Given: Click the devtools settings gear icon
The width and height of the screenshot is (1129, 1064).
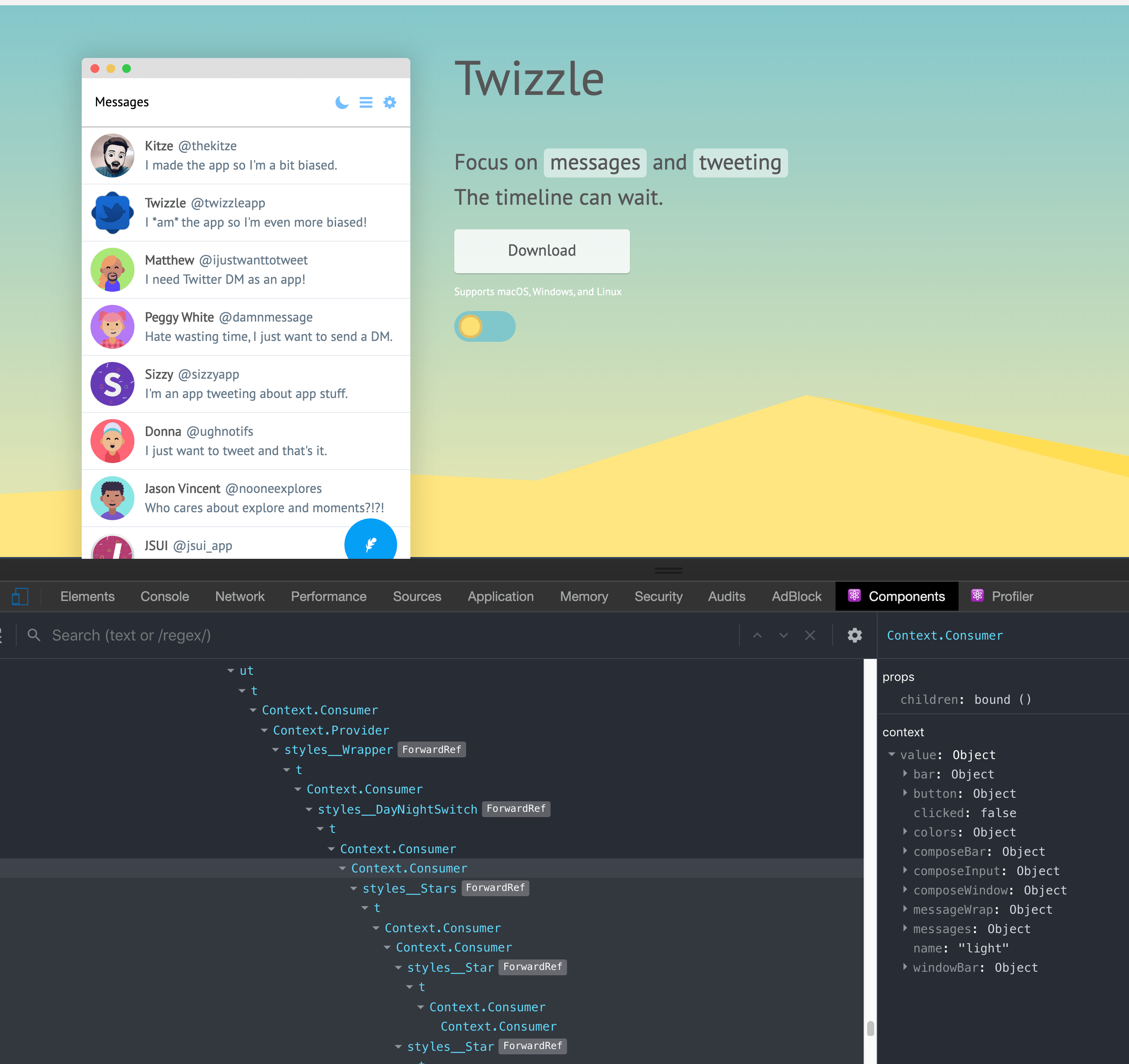Looking at the screenshot, I should click(x=855, y=634).
